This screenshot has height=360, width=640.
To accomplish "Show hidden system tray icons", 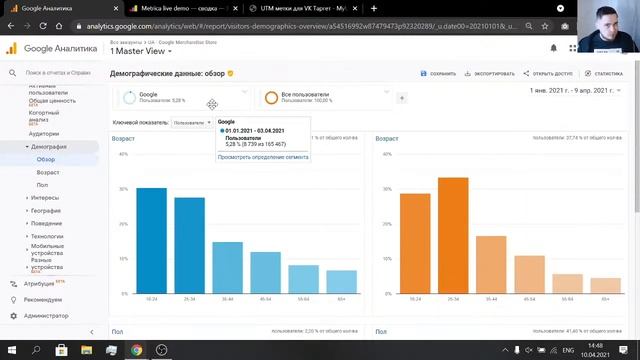I will [505, 350].
